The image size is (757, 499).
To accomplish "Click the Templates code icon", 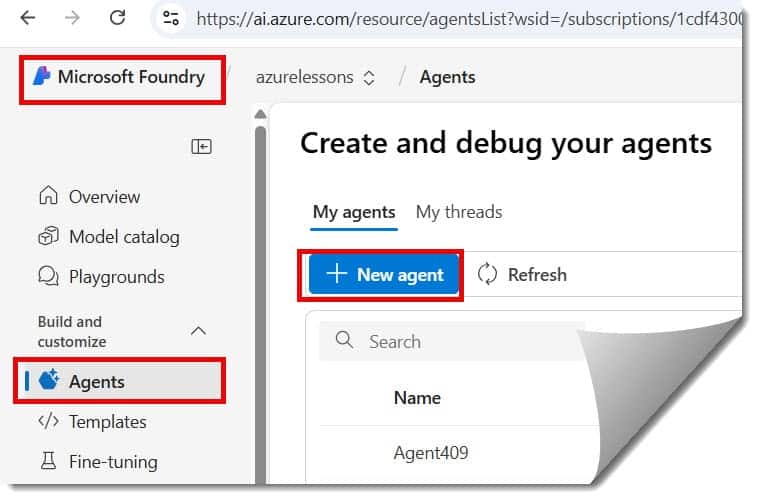I will (48, 421).
